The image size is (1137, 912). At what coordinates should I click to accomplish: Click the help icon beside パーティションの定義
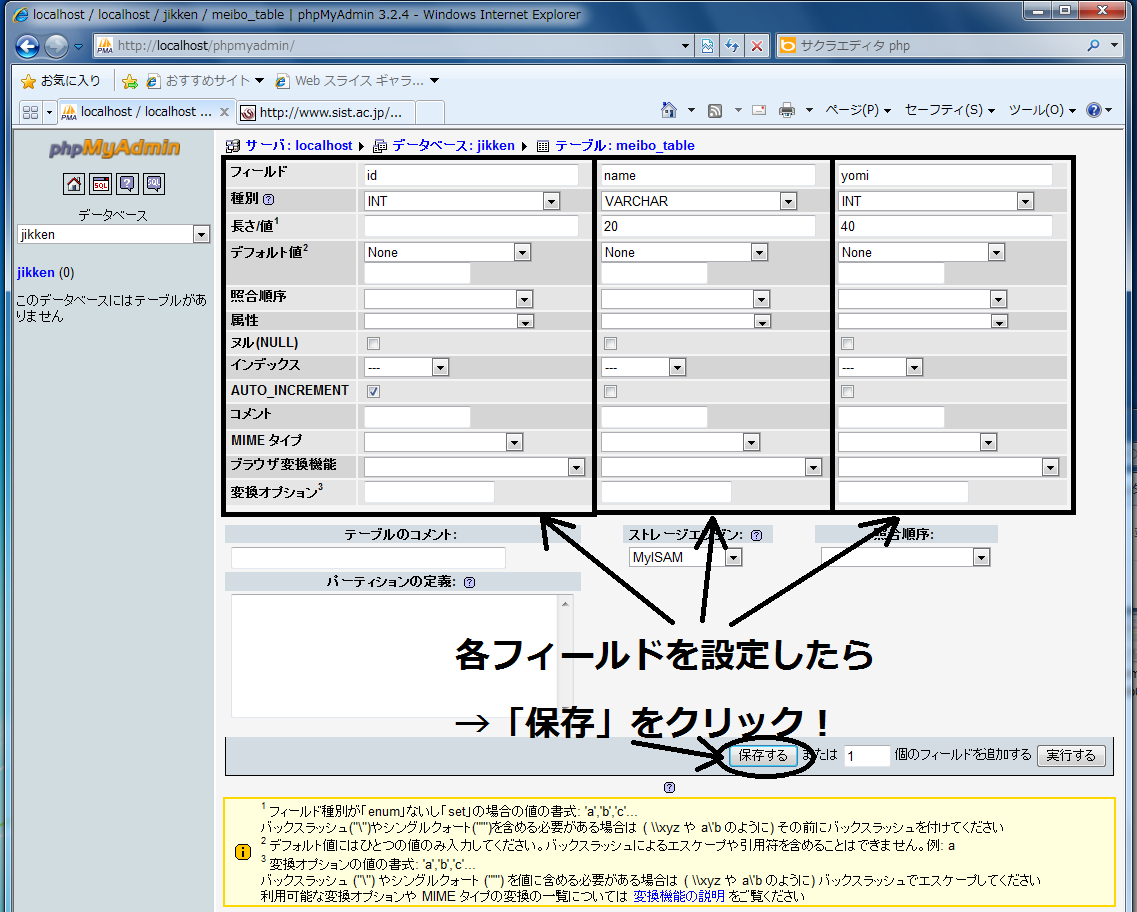coord(469,582)
